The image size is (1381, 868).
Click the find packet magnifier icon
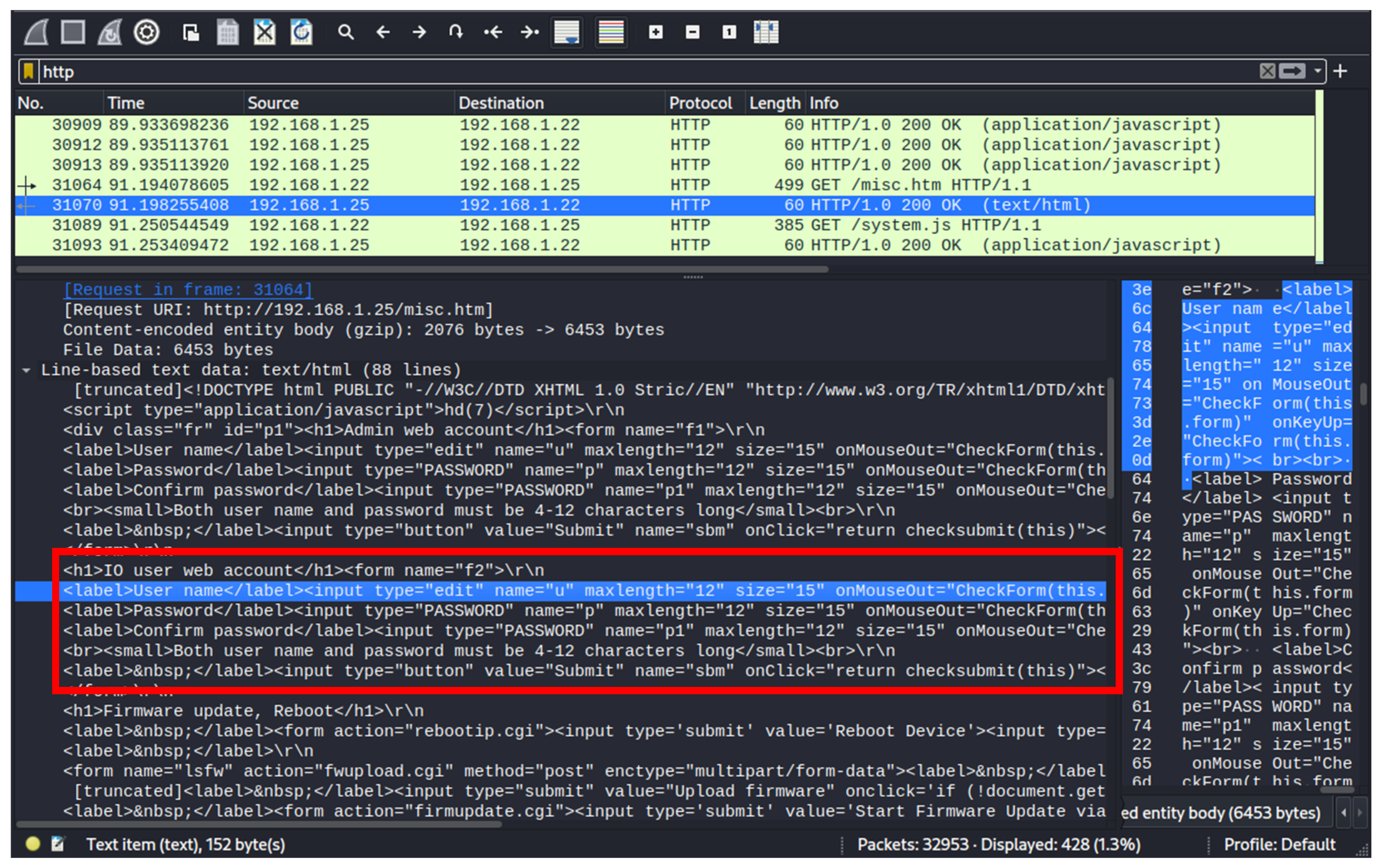tap(345, 32)
